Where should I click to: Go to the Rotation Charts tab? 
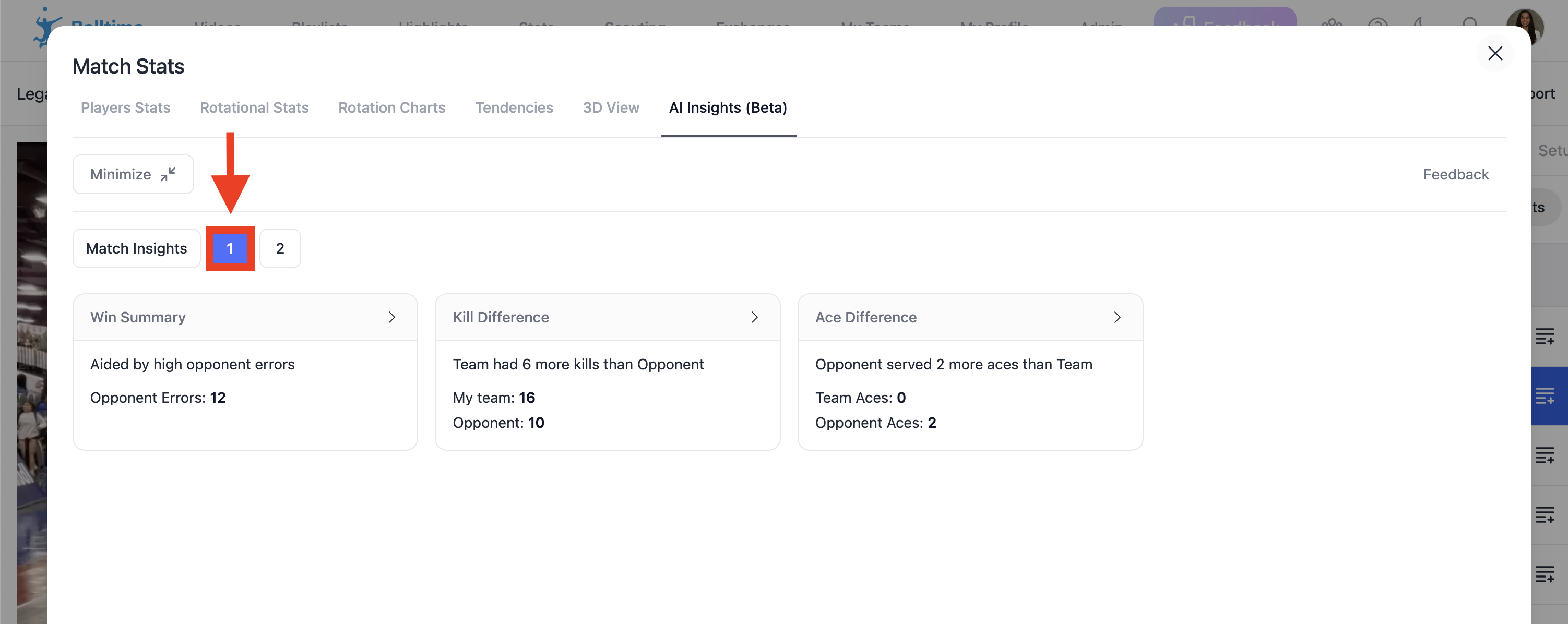[391, 107]
